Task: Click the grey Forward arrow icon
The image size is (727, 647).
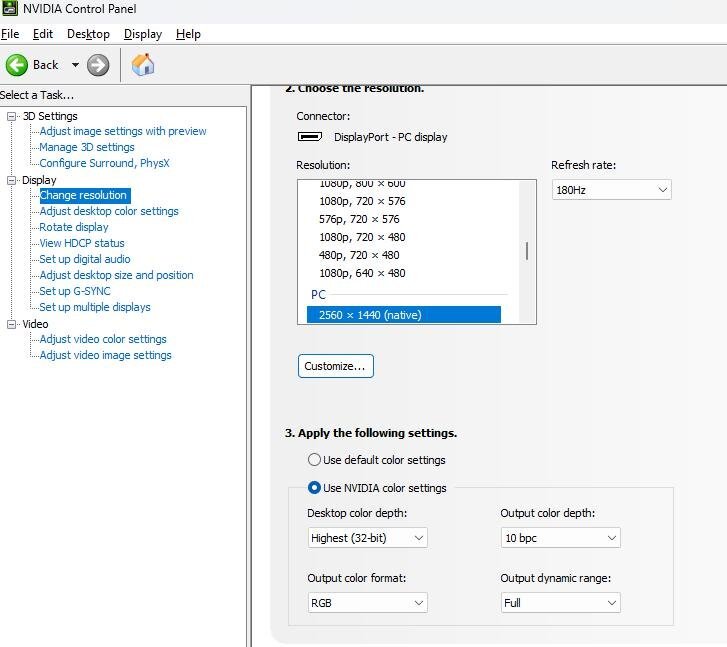Action: pyautogui.click(x=98, y=65)
